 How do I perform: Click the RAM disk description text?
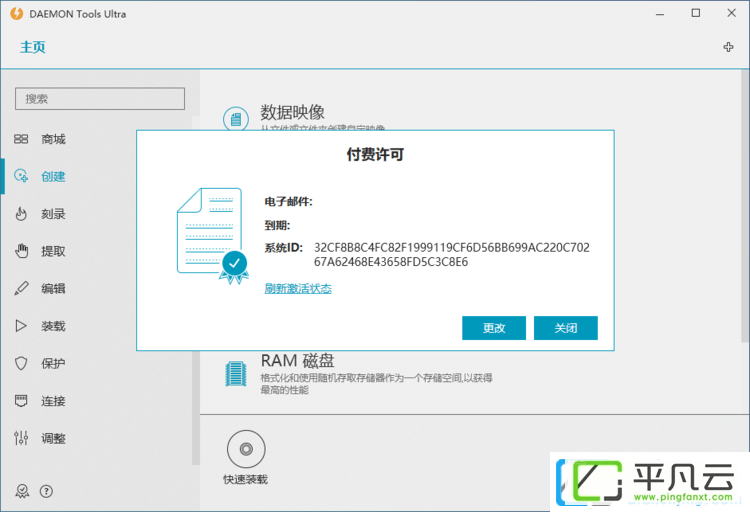376,384
